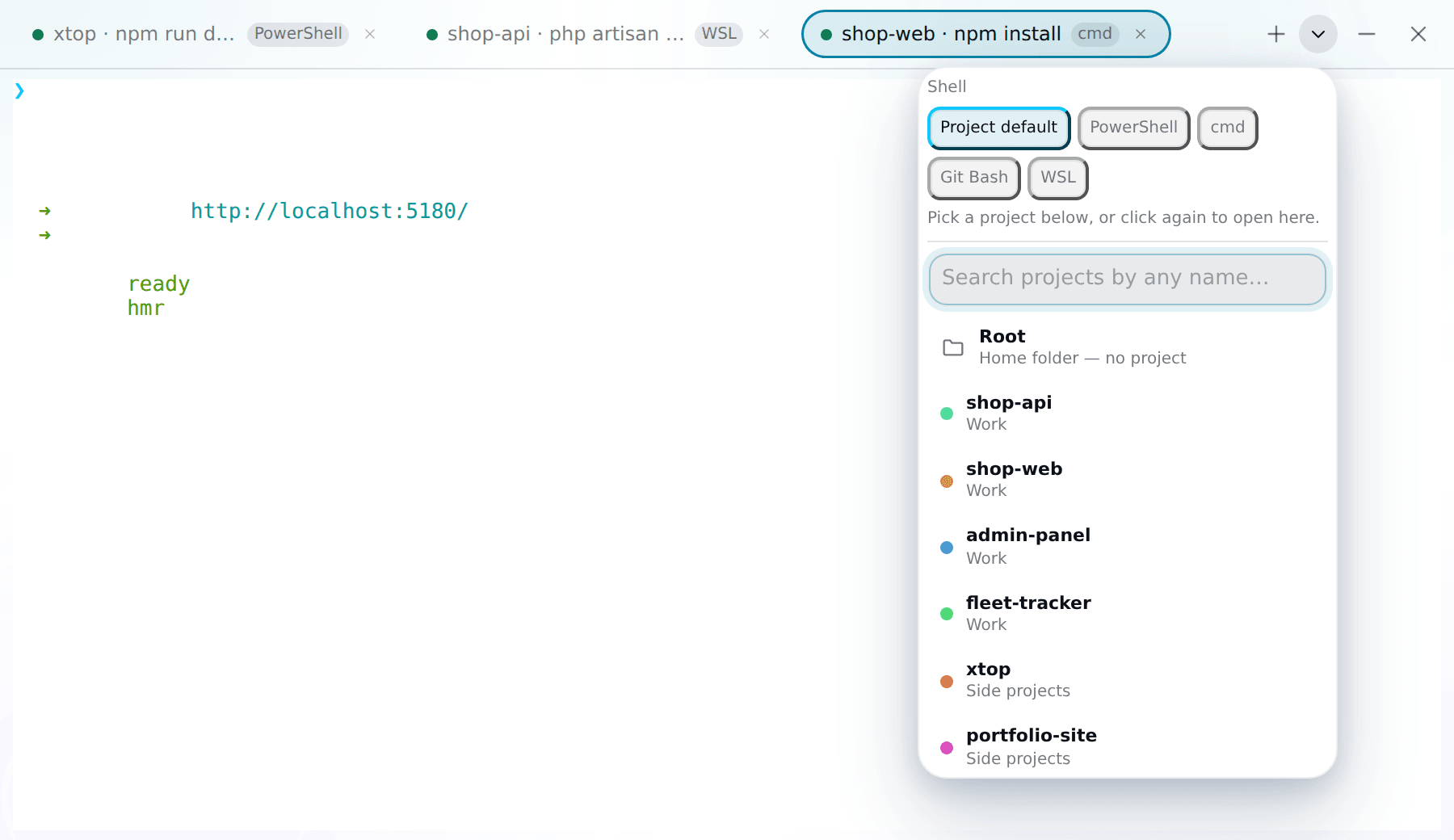Open the http://localhost:5180/ link
This screenshot has height=840, width=1454.
[330, 212]
